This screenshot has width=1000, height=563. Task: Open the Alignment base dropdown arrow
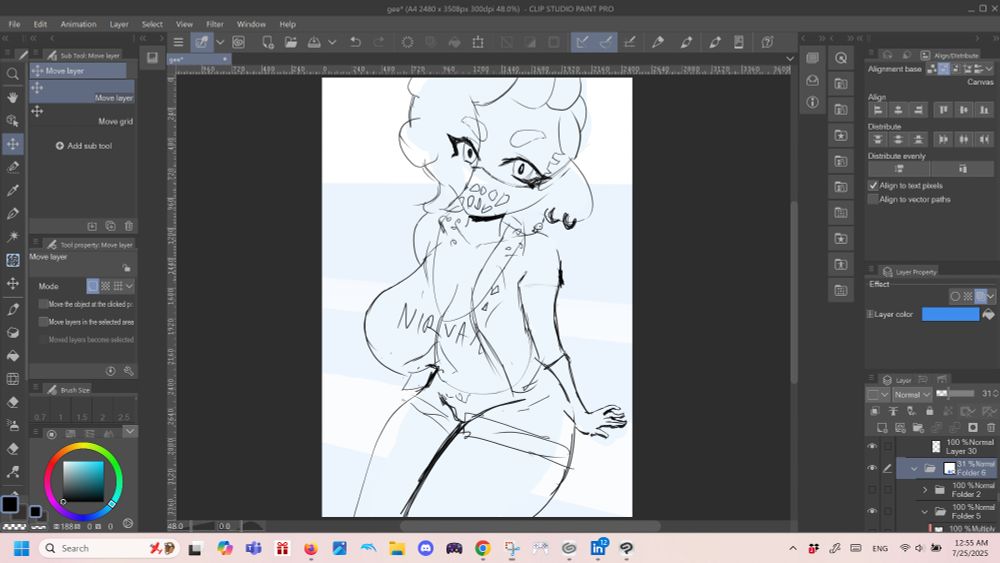tap(989, 69)
